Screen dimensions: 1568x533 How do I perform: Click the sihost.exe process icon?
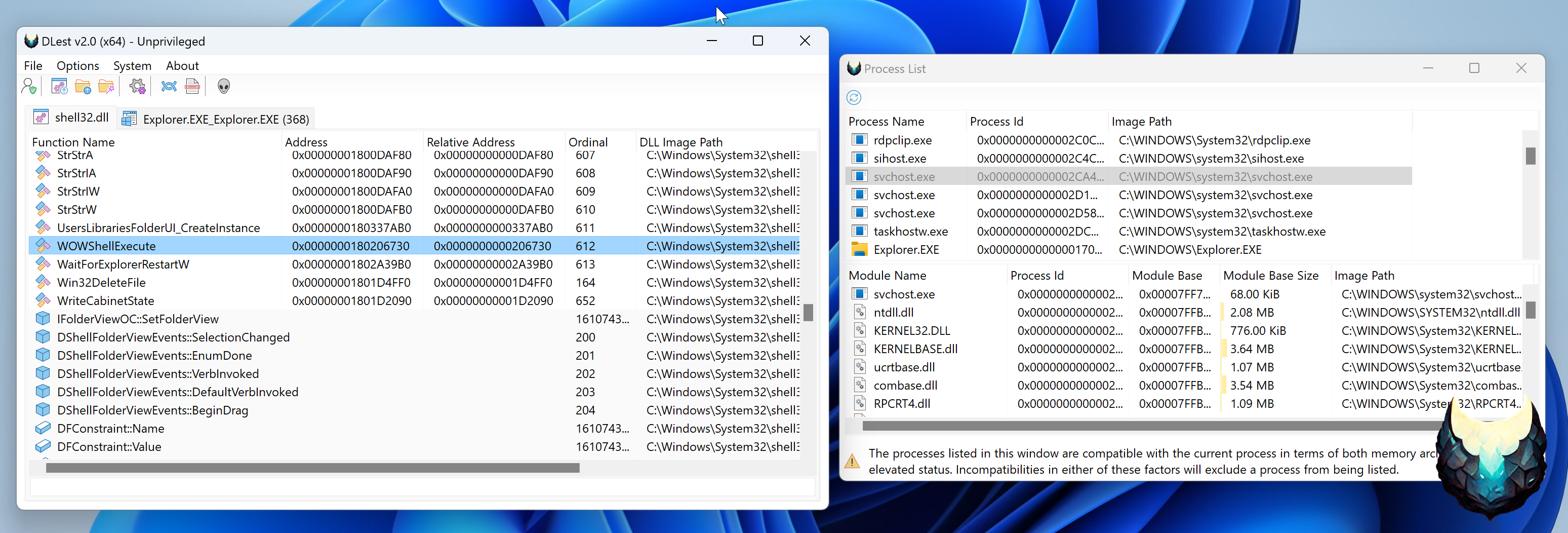point(860,158)
